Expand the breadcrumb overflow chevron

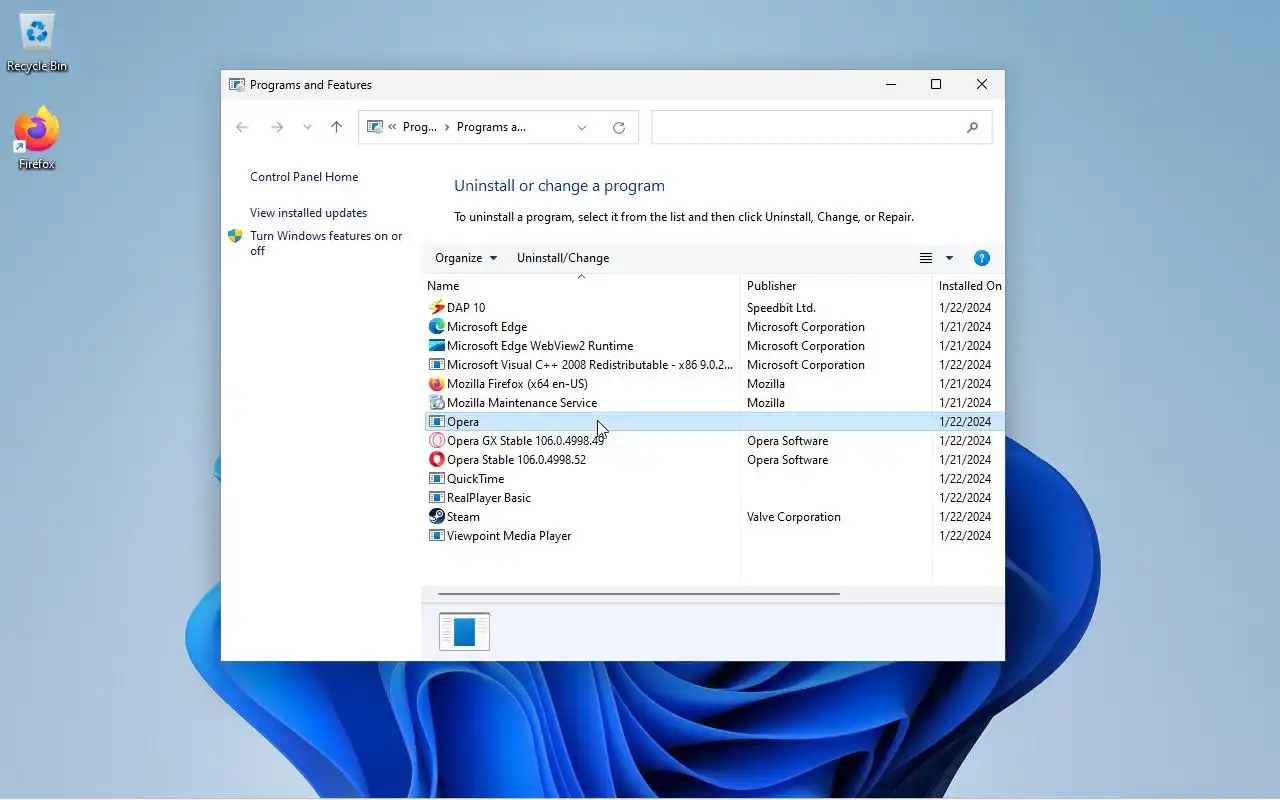tap(392, 127)
